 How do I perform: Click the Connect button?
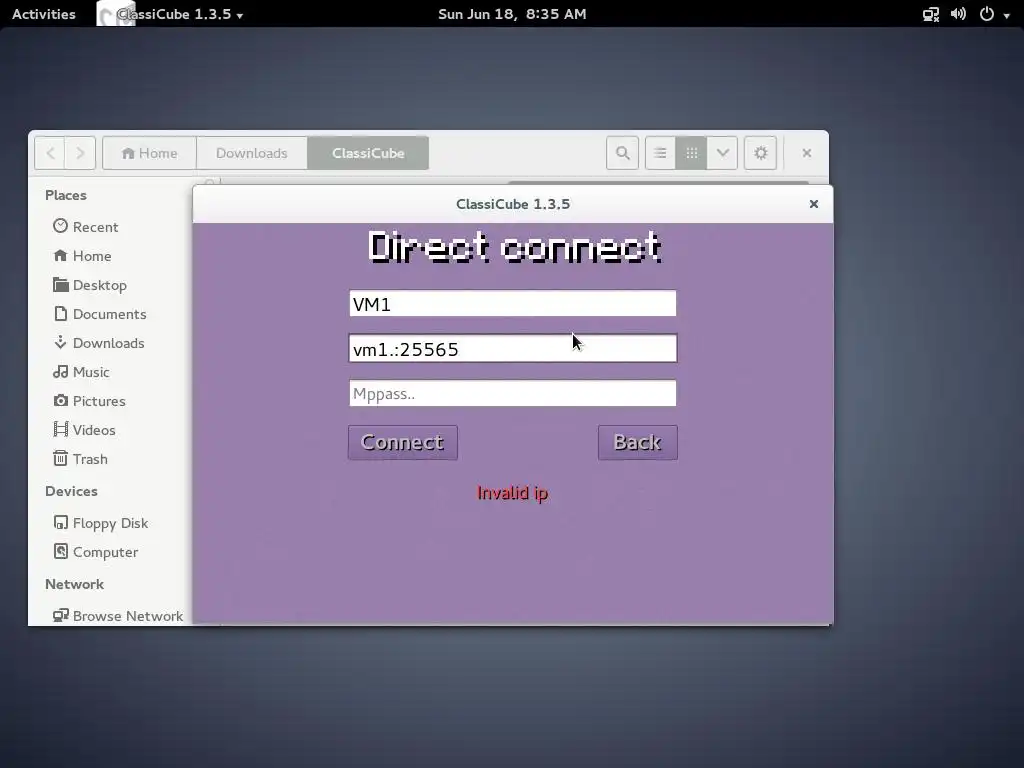pyautogui.click(x=403, y=443)
